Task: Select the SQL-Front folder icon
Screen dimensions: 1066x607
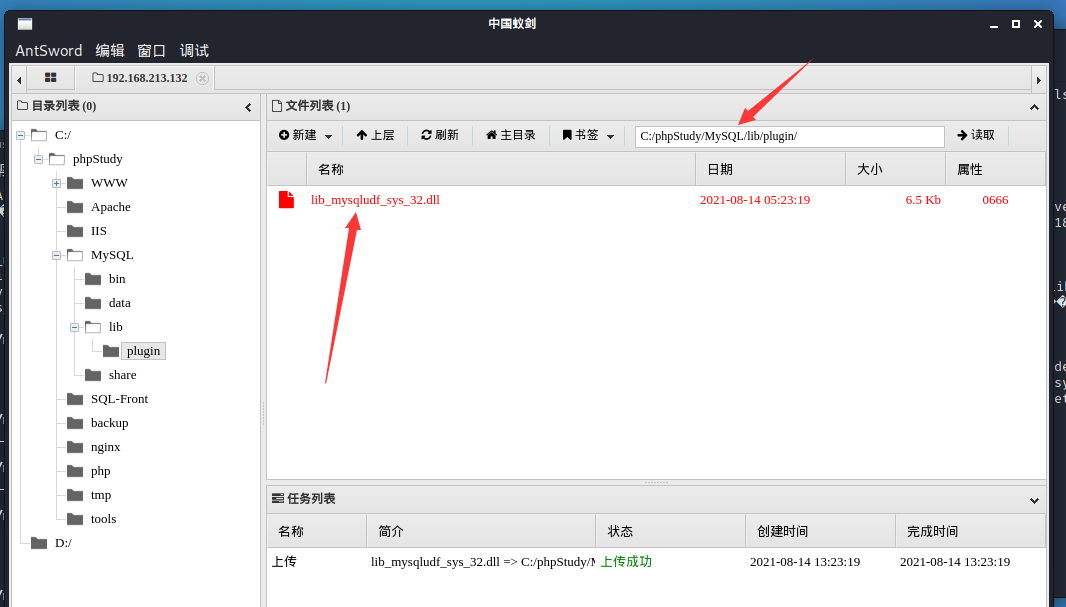Action: (x=75, y=399)
